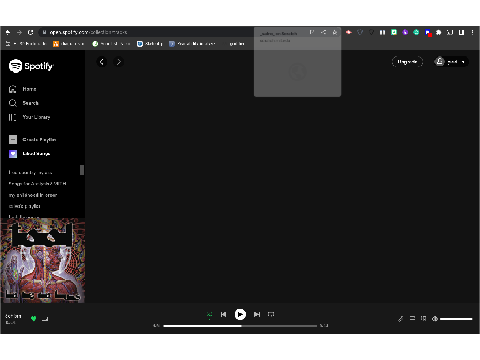Toggle repeat mode
The height and width of the screenshot is (360, 480).
click(x=271, y=314)
